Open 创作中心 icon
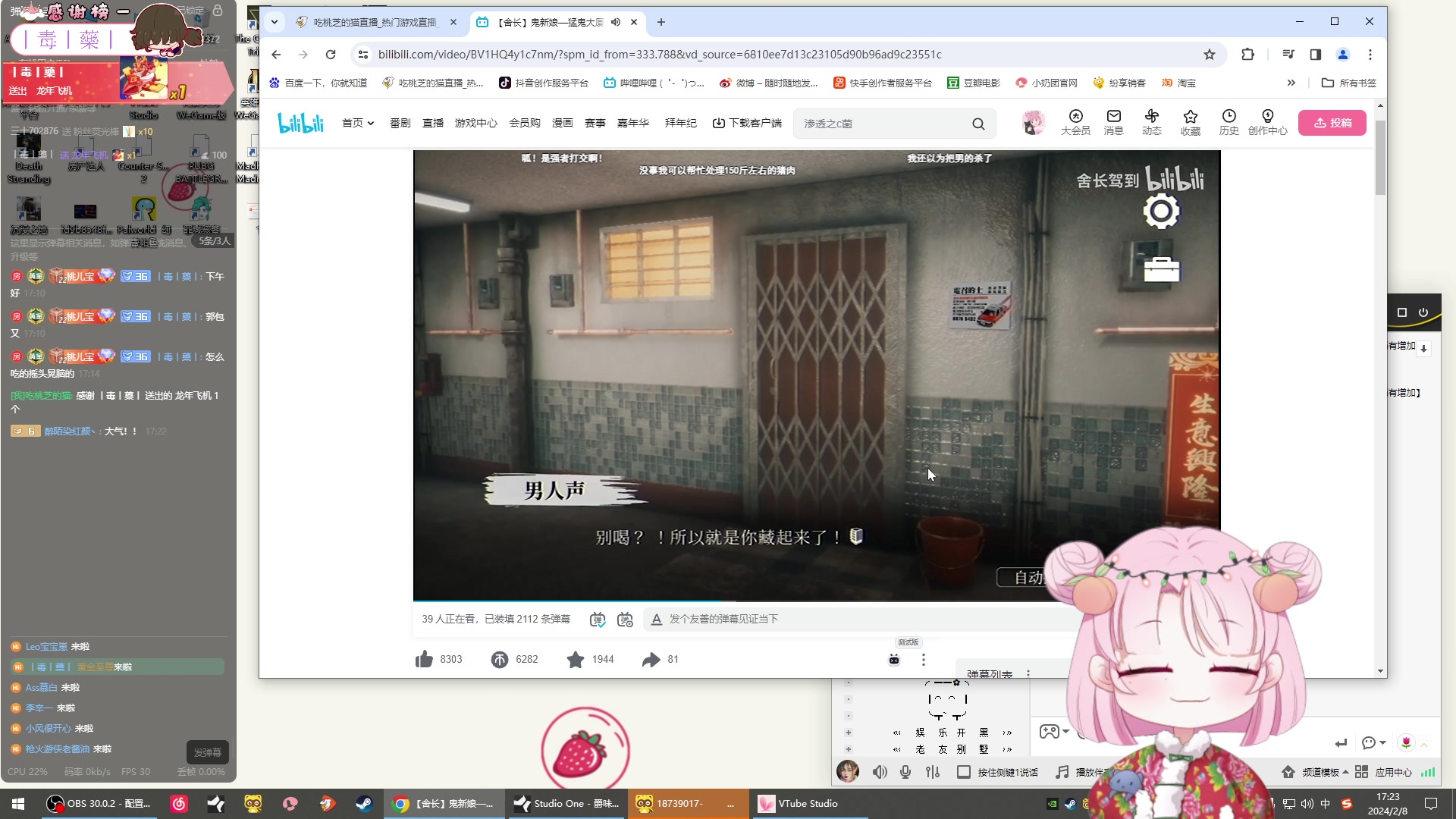1456x819 pixels. 1268,123
